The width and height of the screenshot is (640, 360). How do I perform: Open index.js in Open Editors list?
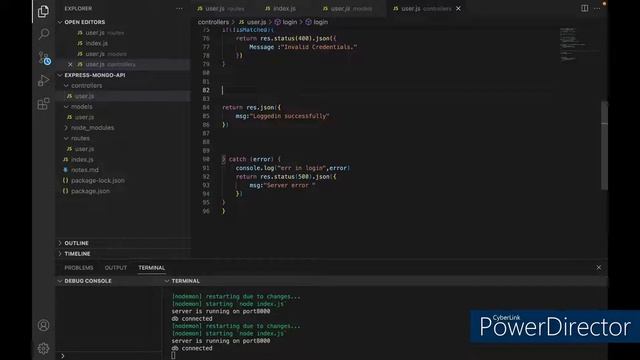123,43
